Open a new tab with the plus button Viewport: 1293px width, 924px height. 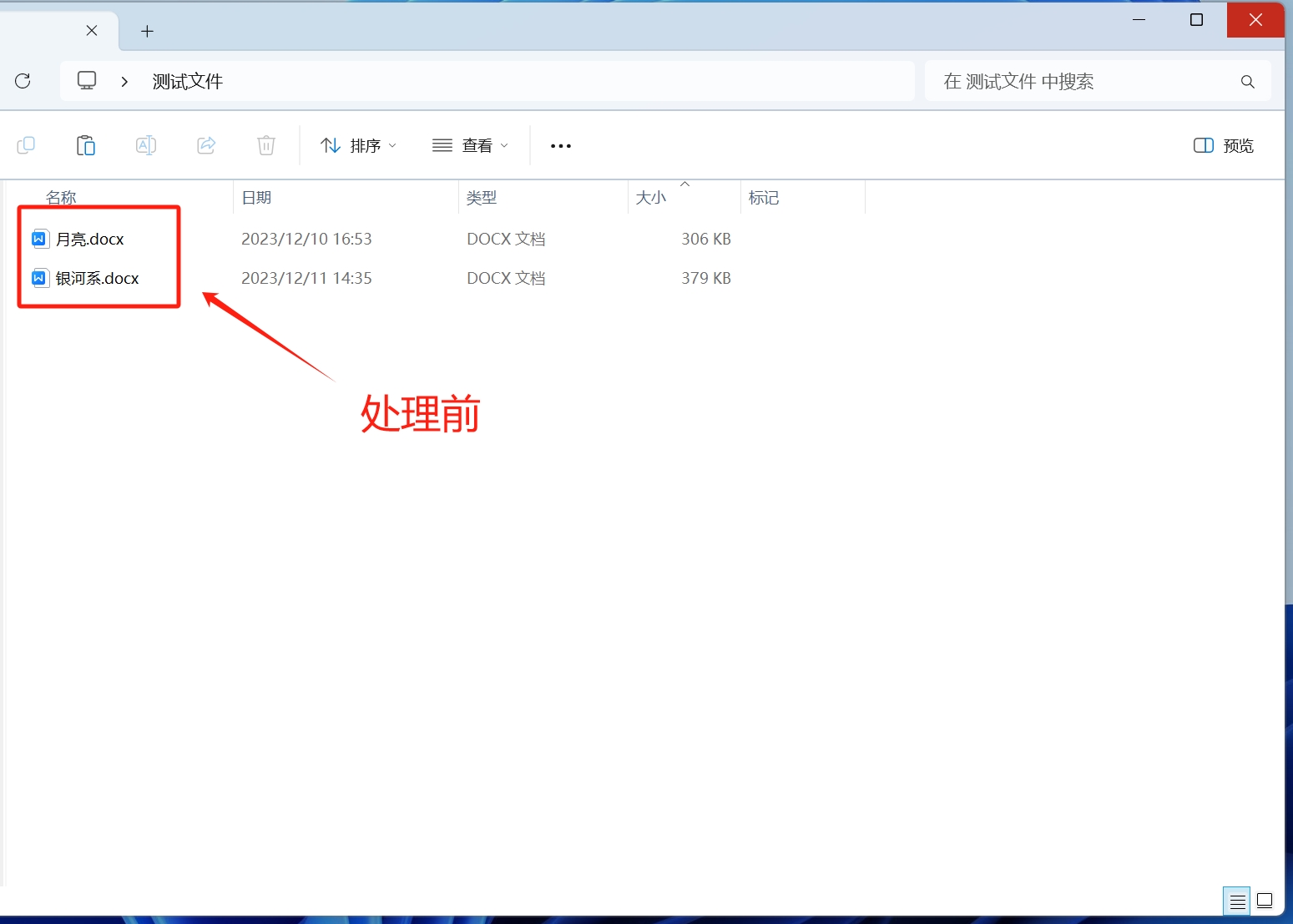point(147,31)
